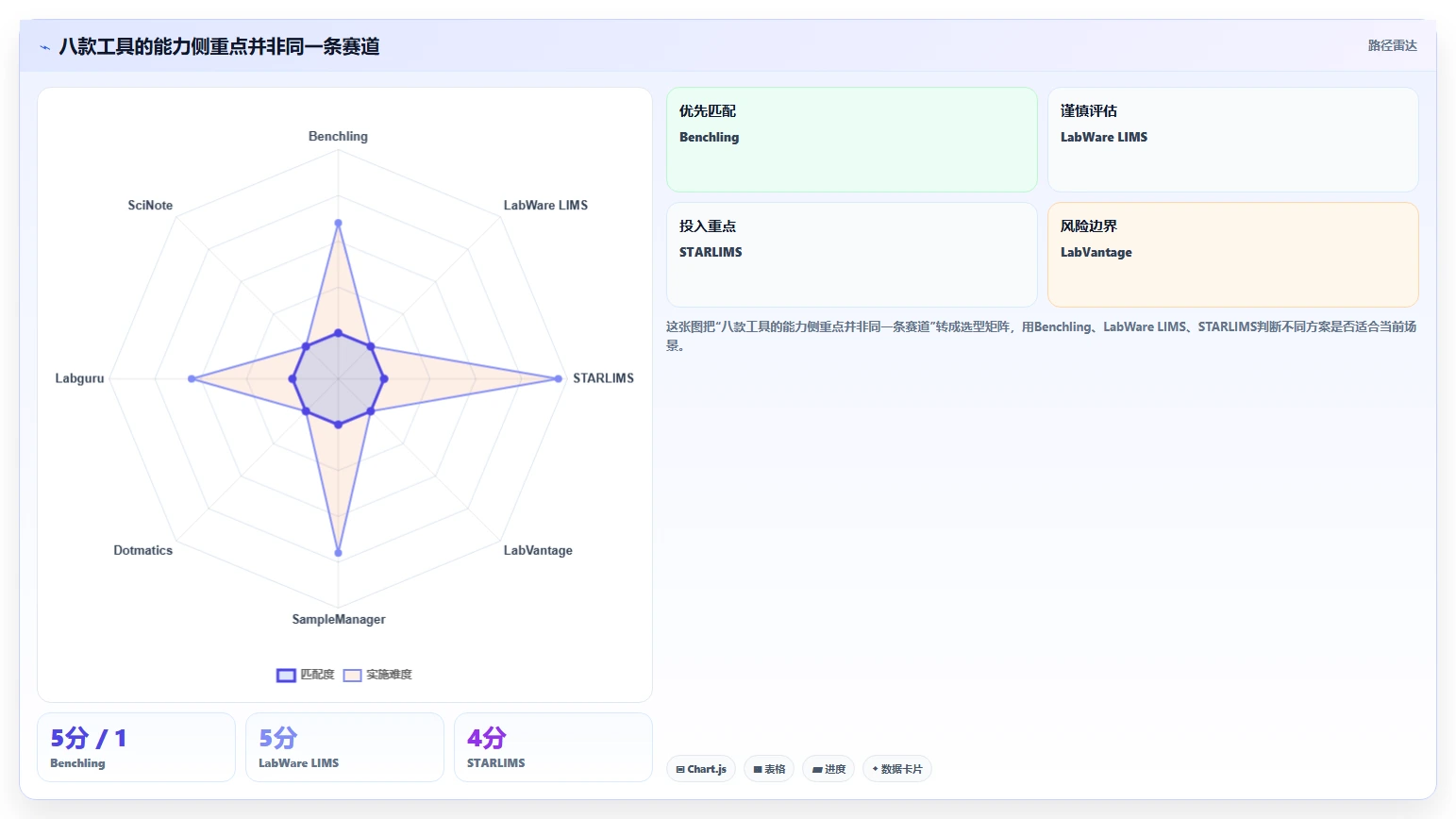Click the title icon beside 八款工具的能力侧重点
This screenshot has width=1456, height=819.
pyautogui.click(x=44, y=47)
